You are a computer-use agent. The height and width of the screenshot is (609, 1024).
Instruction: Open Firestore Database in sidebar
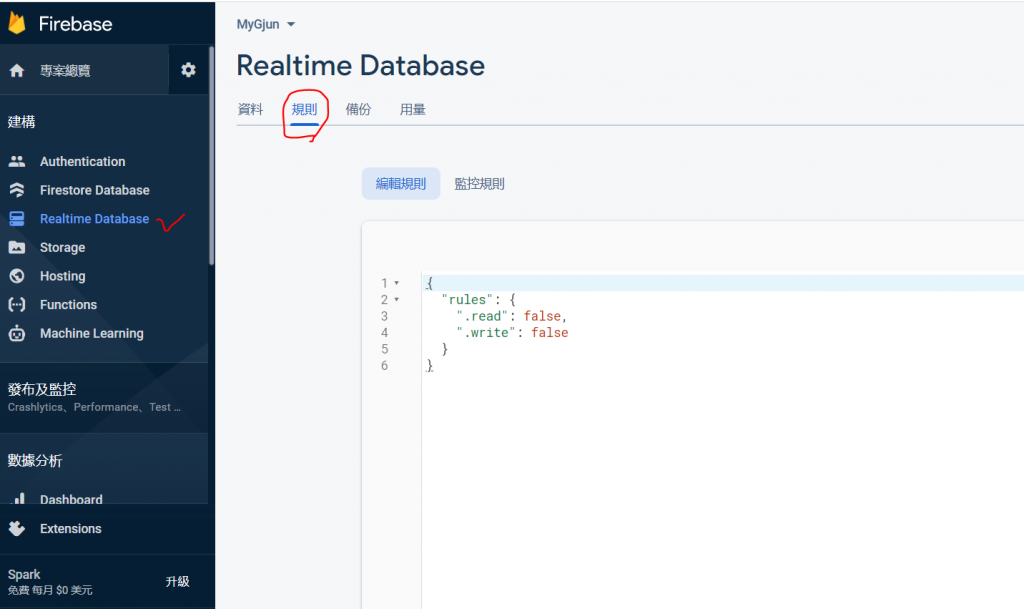point(95,190)
